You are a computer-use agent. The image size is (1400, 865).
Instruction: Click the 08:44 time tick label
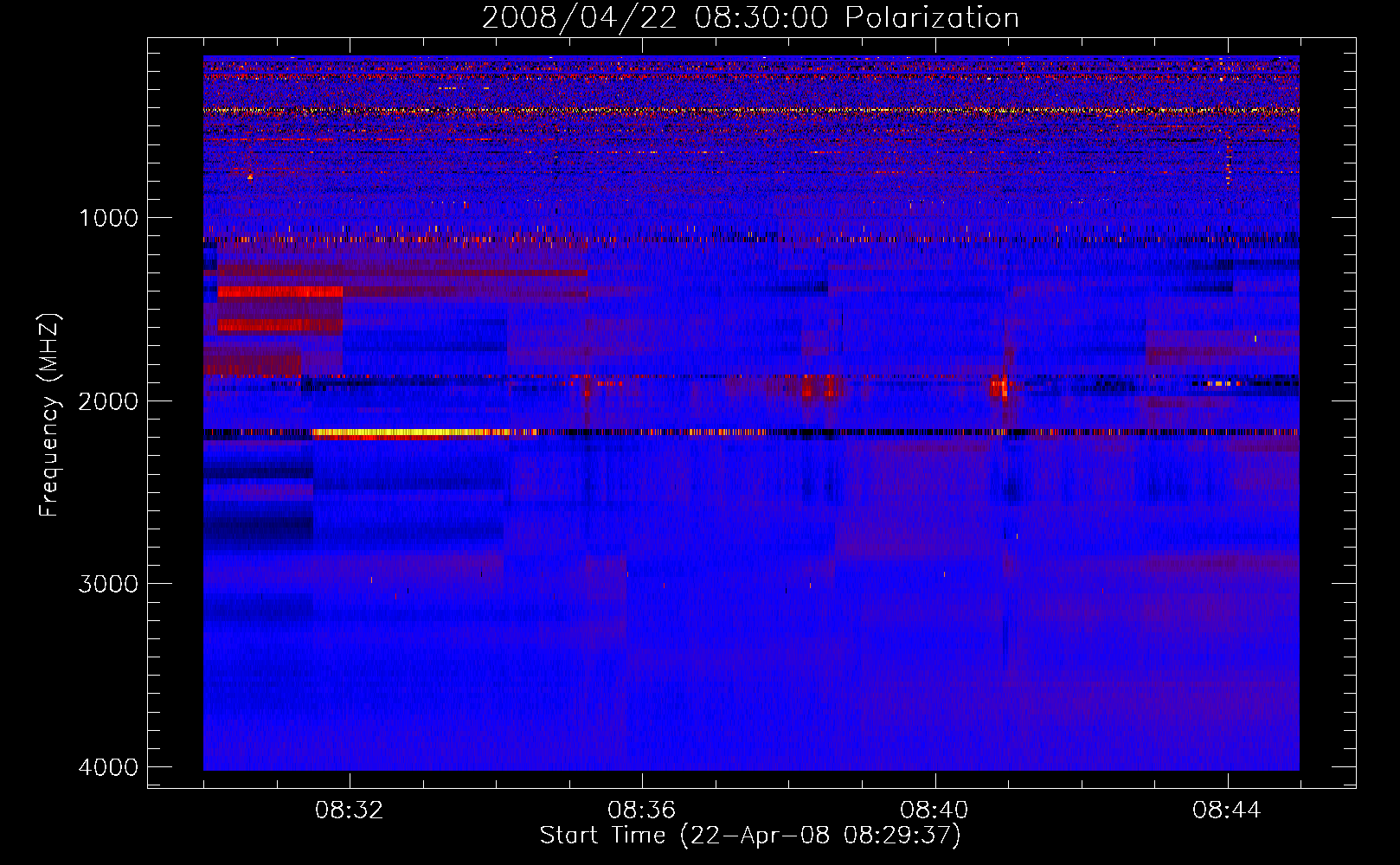(1227, 811)
